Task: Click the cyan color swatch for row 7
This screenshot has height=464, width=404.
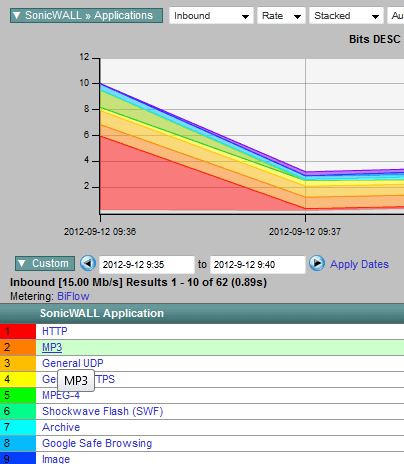Action: point(18,428)
